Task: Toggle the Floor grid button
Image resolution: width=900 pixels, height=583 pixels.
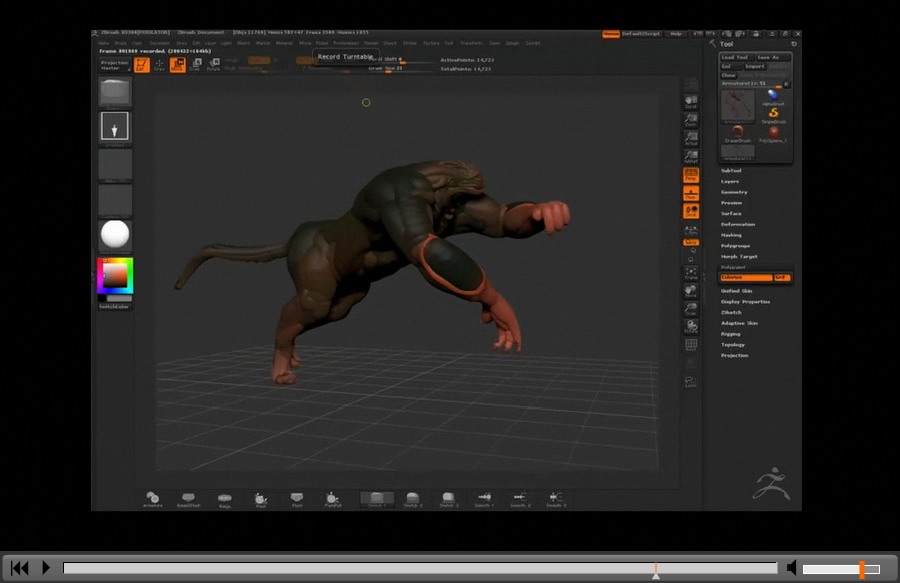Action: pos(690,193)
